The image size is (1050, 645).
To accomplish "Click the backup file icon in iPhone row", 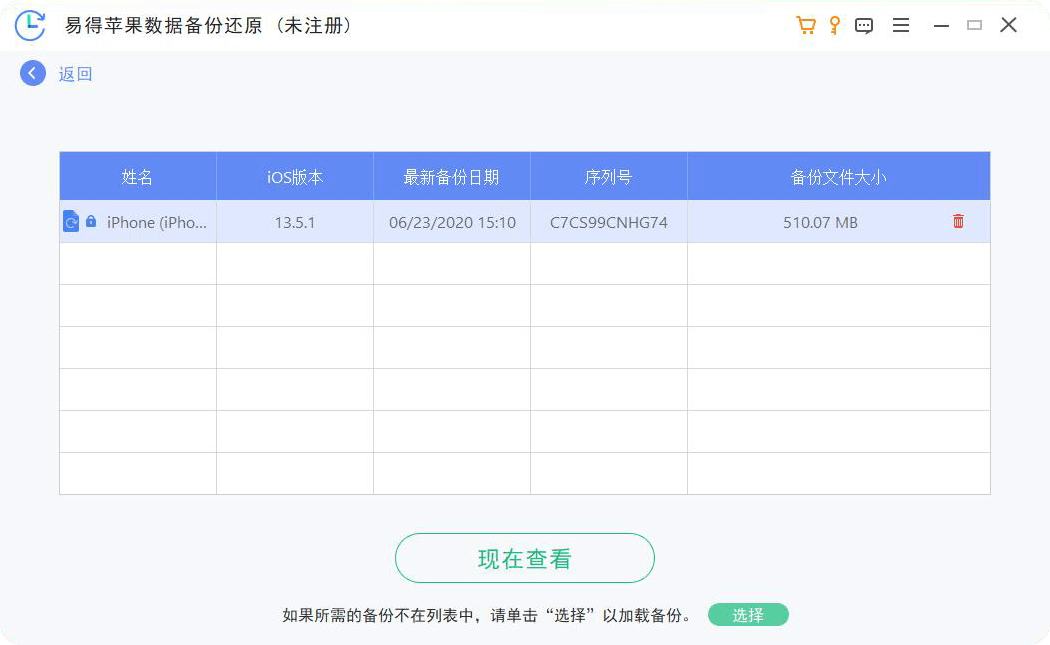I will [x=71, y=221].
